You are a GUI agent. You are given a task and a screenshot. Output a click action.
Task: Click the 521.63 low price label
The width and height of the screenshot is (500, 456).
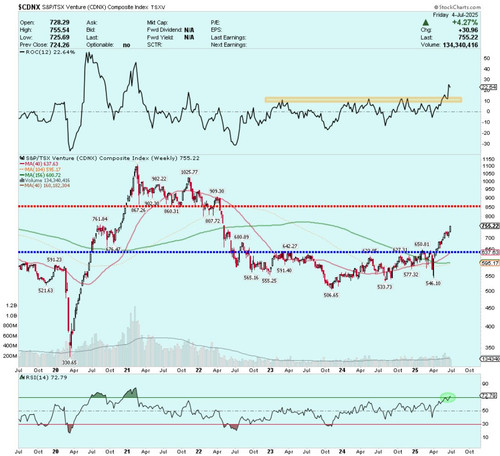46,290
